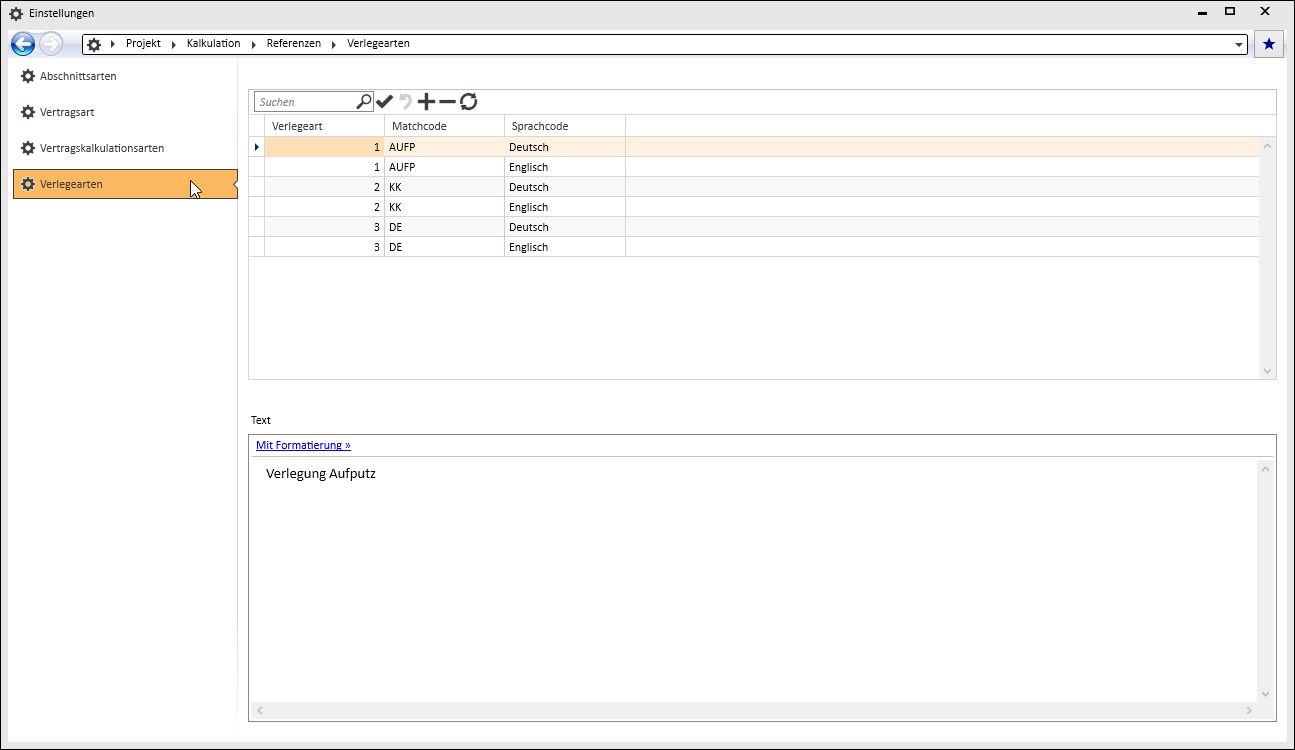Click the Mit Formatierung link
Screen dimensions: 1295x750
(303, 445)
